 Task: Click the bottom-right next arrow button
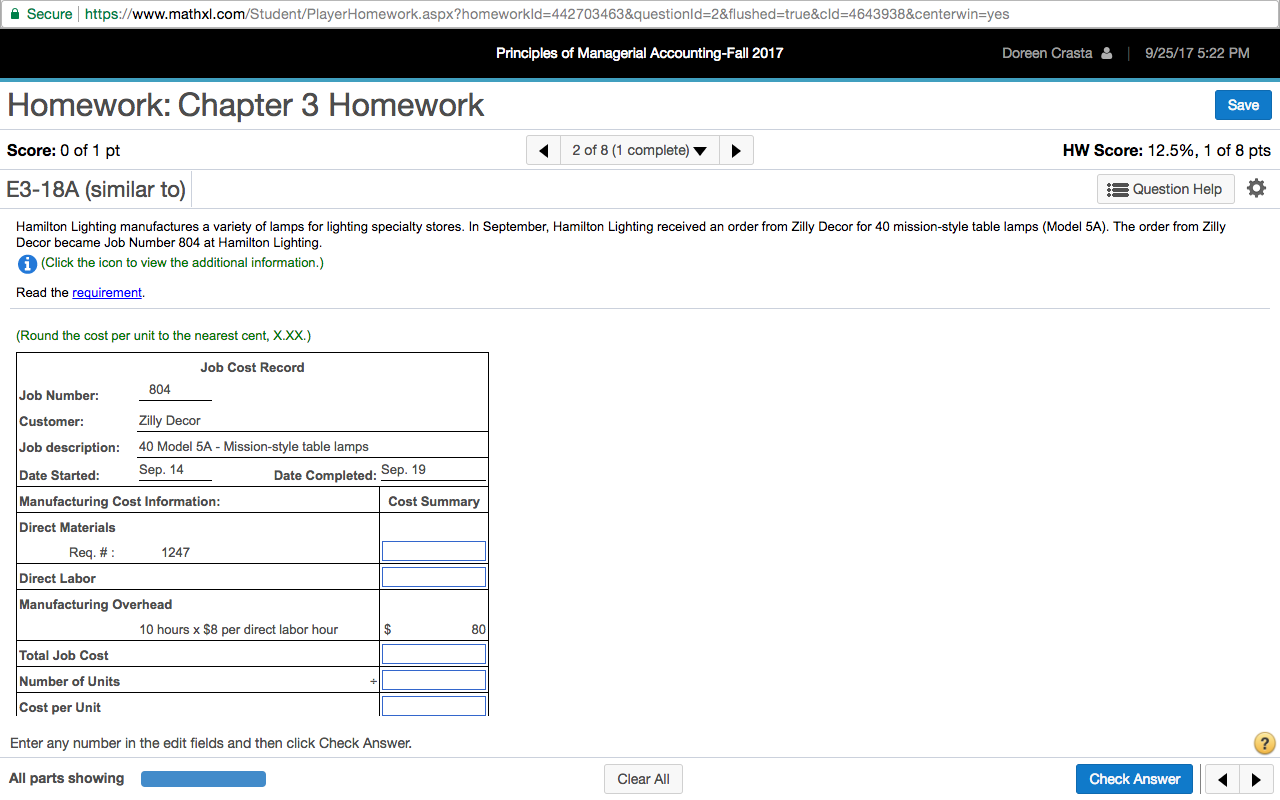pyautogui.click(x=1255, y=779)
